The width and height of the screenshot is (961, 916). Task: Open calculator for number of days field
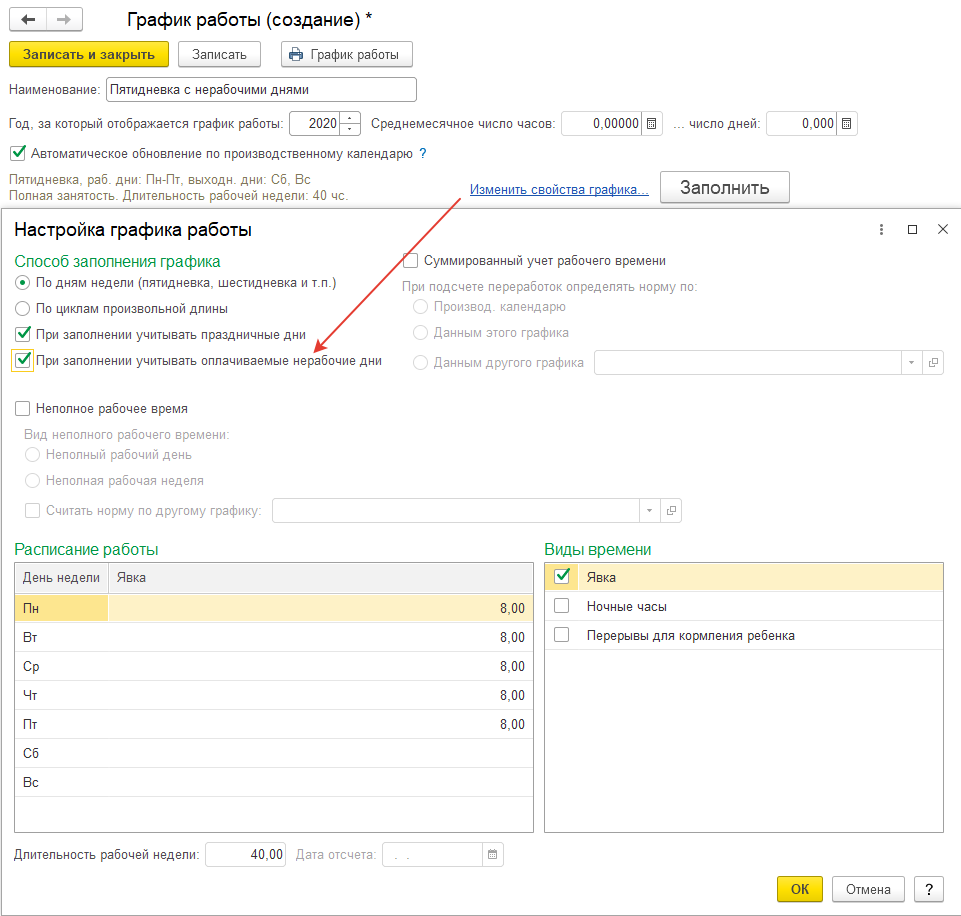pos(846,124)
